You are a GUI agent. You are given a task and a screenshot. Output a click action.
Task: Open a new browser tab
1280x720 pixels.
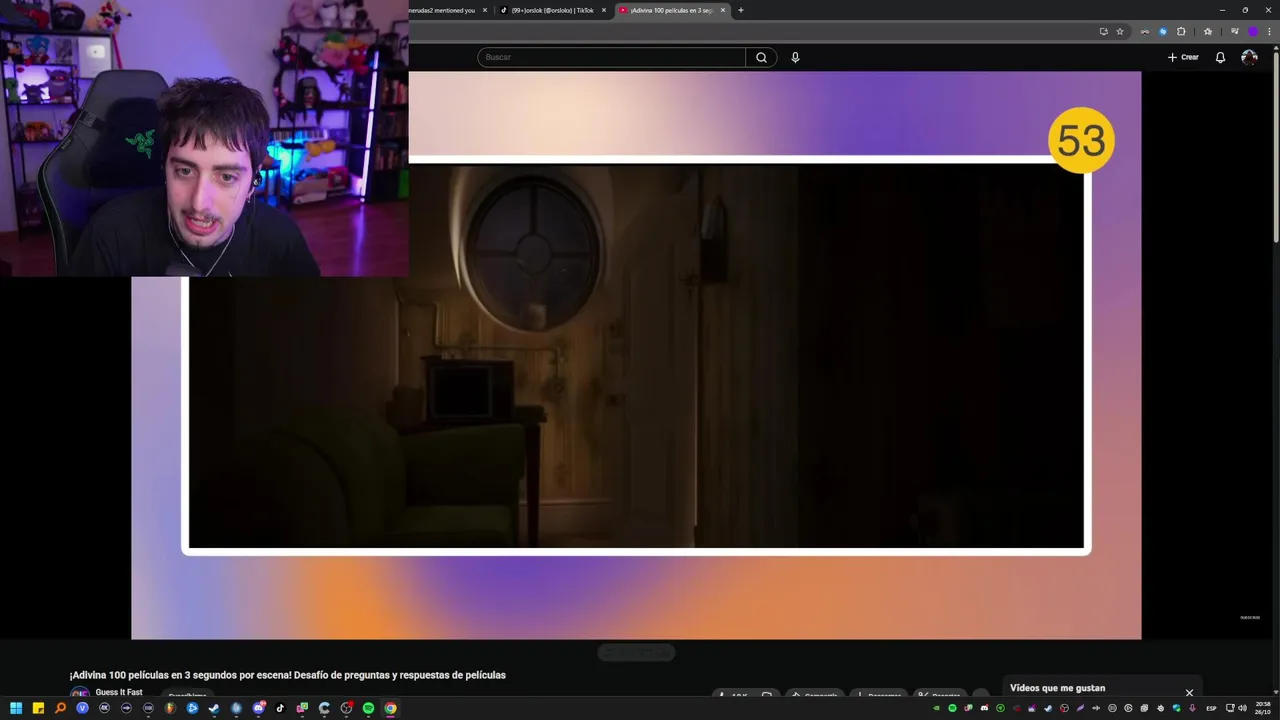point(741,10)
